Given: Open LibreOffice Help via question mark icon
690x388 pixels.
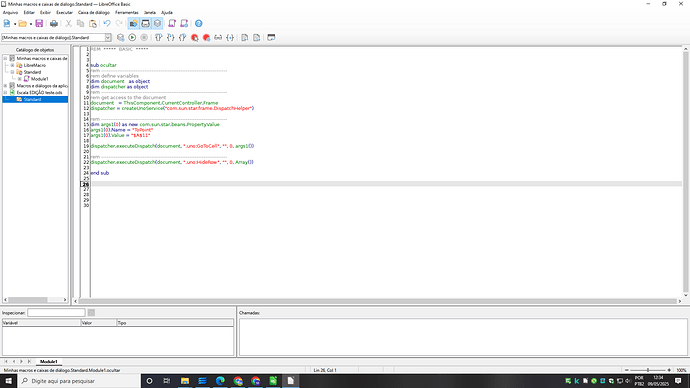Looking at the screenshot, I should tap(198, 24).
